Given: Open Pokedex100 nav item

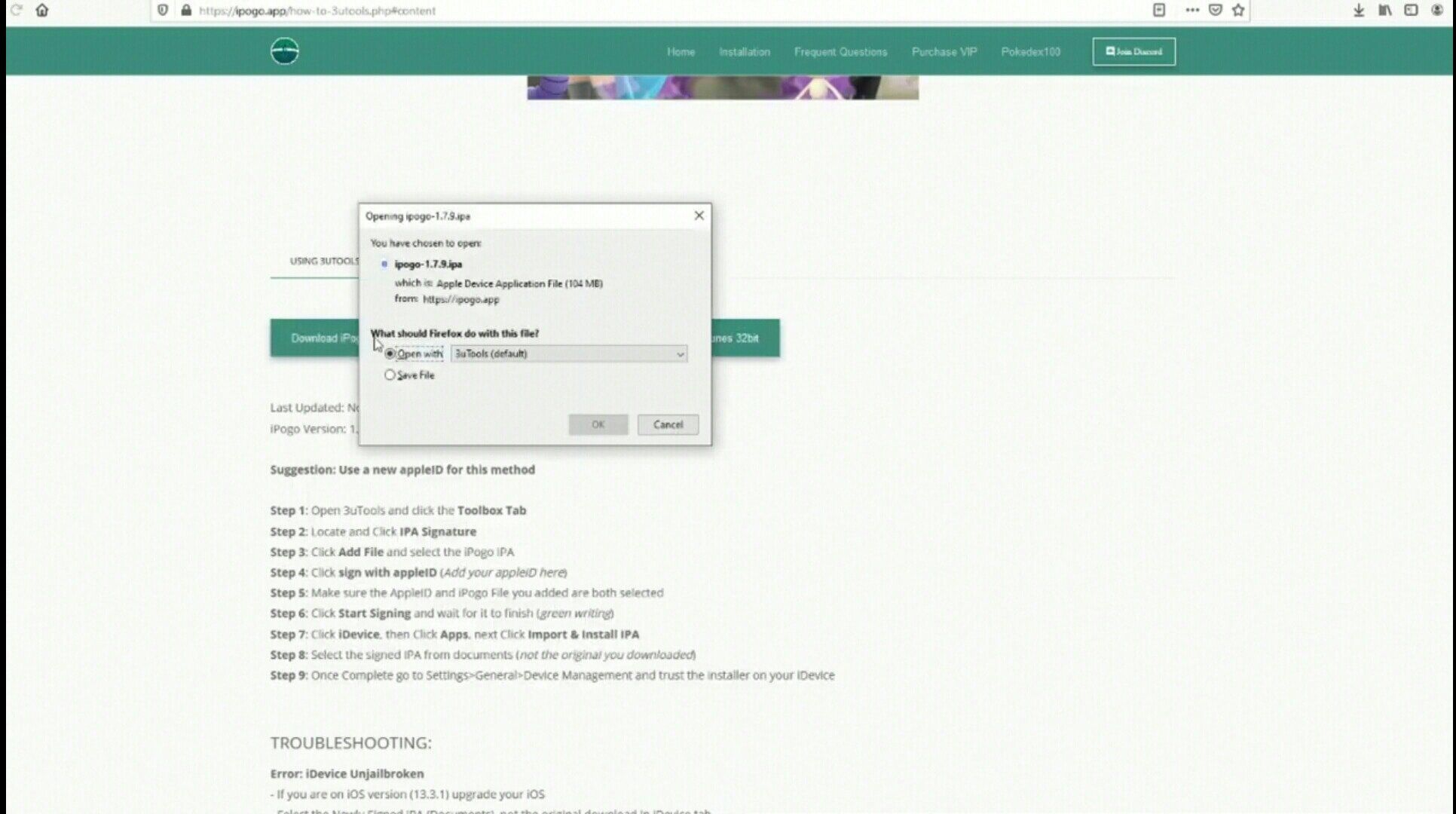Looking at the screenshot, I should tap(1030, 52).
